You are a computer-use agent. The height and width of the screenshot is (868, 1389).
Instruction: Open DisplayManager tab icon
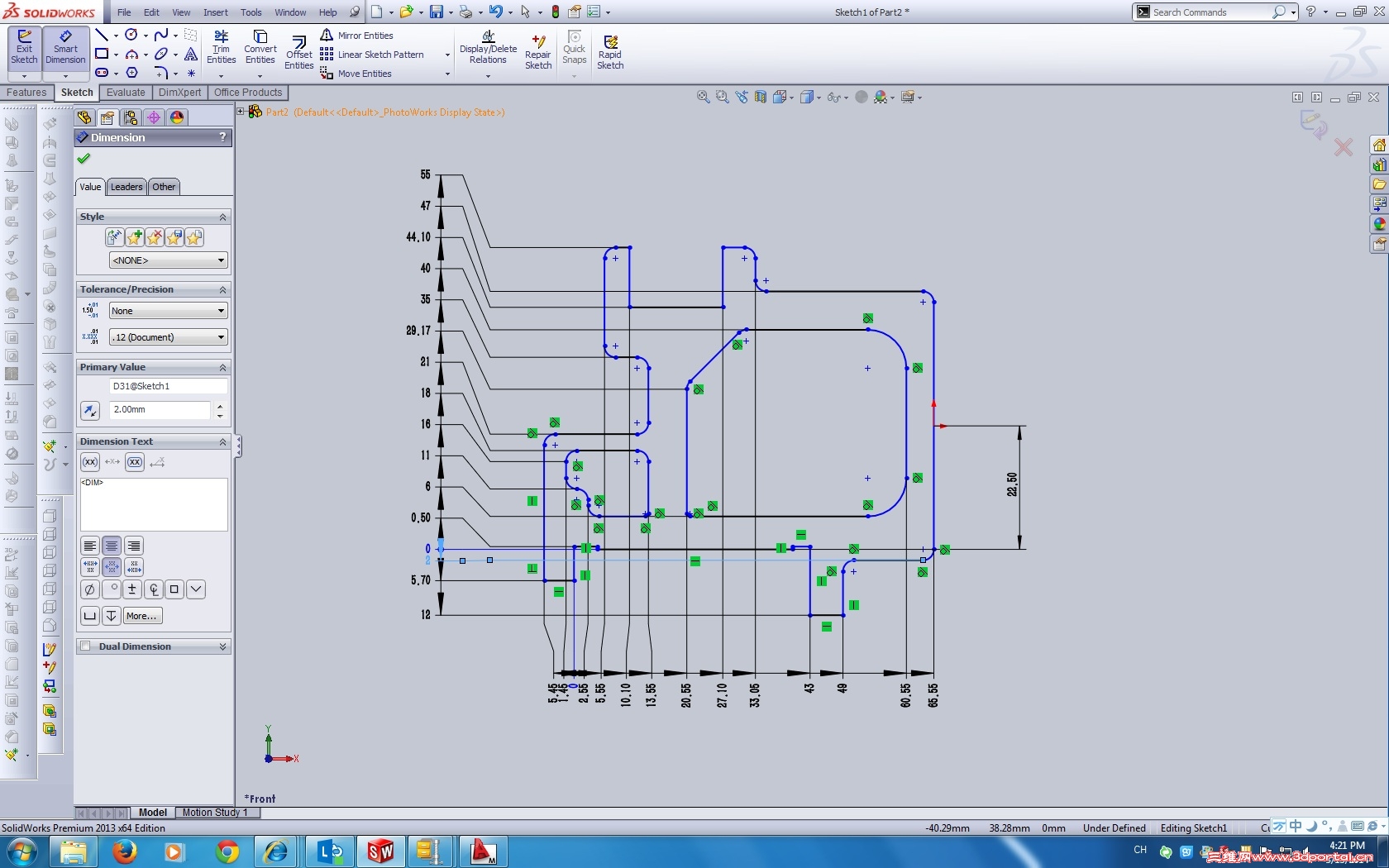click(177, 117)
